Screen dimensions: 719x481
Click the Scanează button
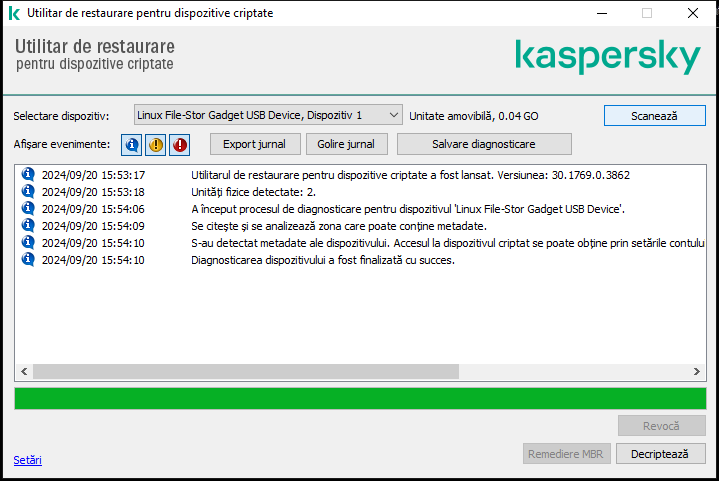click(x=654, y=116)
